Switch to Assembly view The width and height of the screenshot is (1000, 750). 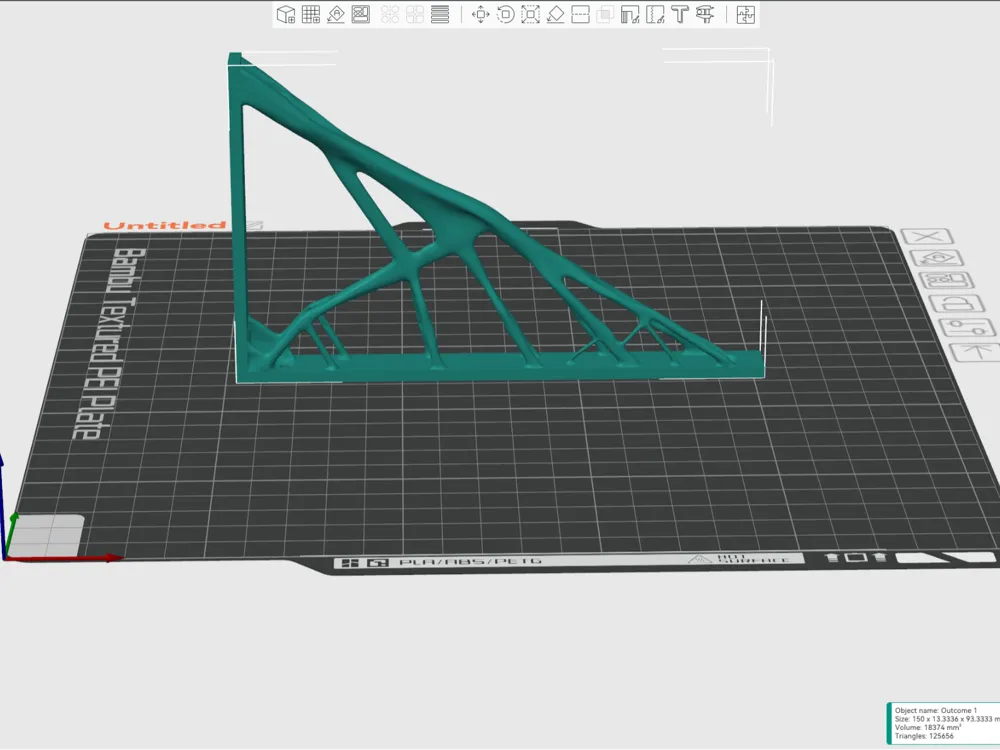[x=745, y=15]
